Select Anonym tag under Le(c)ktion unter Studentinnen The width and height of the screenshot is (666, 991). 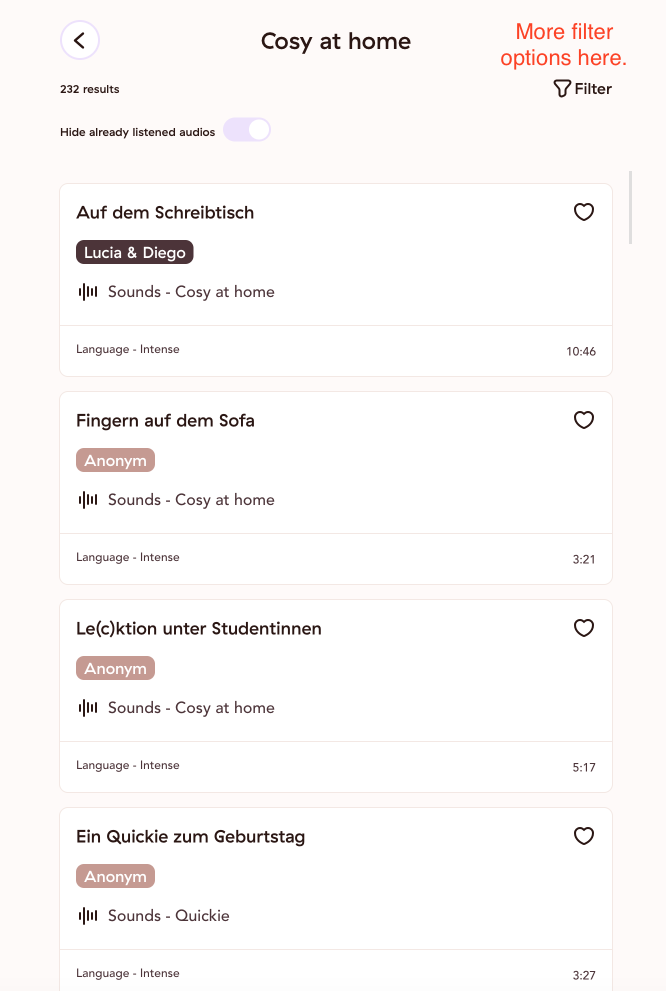[x=116, y=668]
